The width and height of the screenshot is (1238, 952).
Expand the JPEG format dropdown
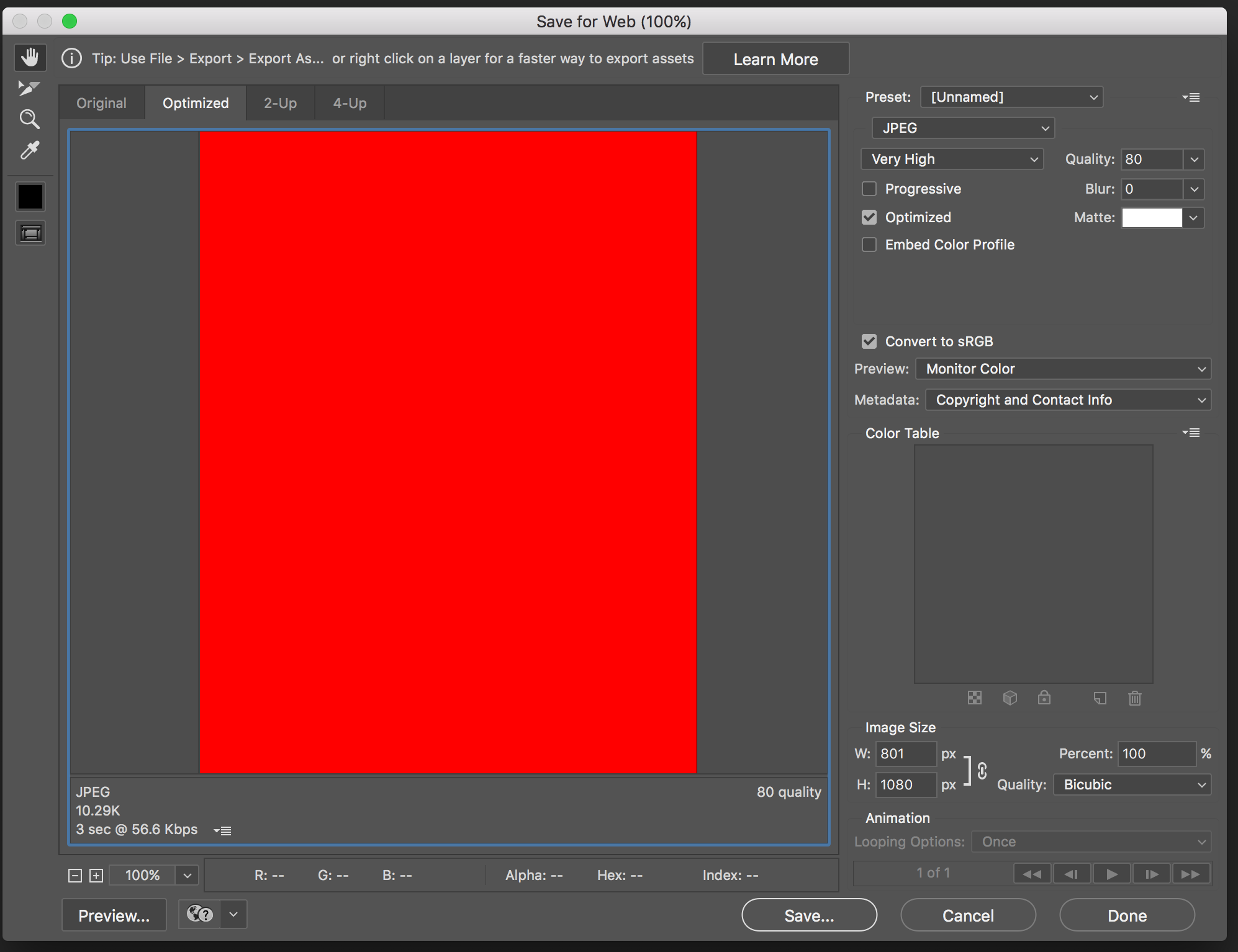pos(960,127)
